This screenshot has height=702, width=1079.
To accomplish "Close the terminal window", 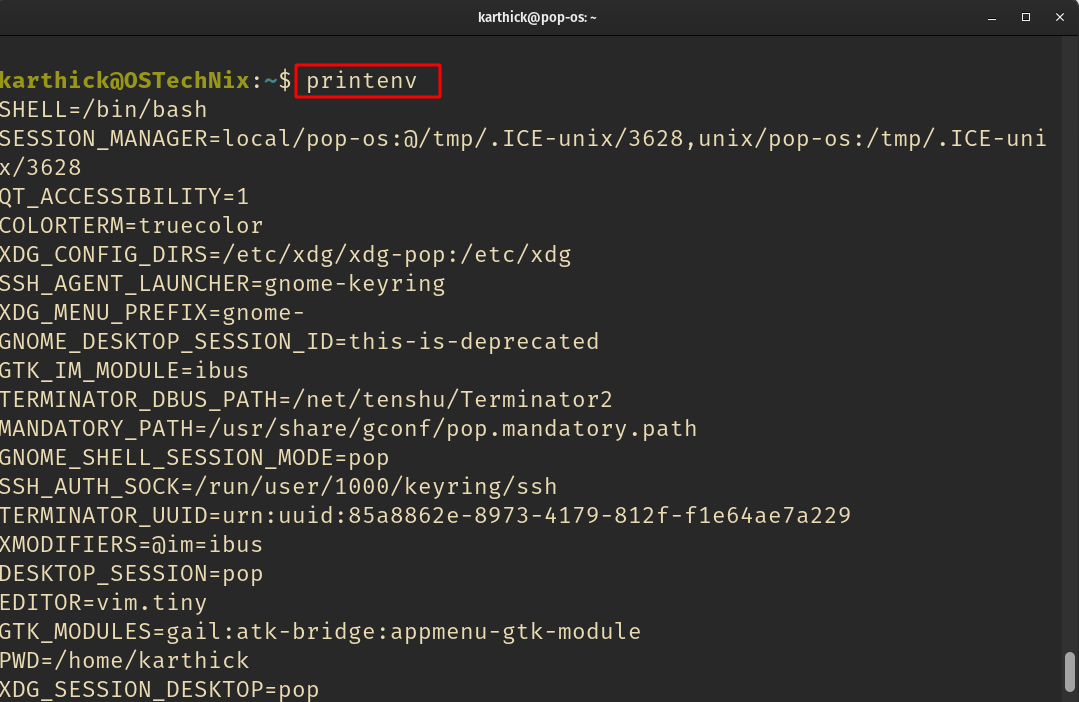I will (1058, 17).
